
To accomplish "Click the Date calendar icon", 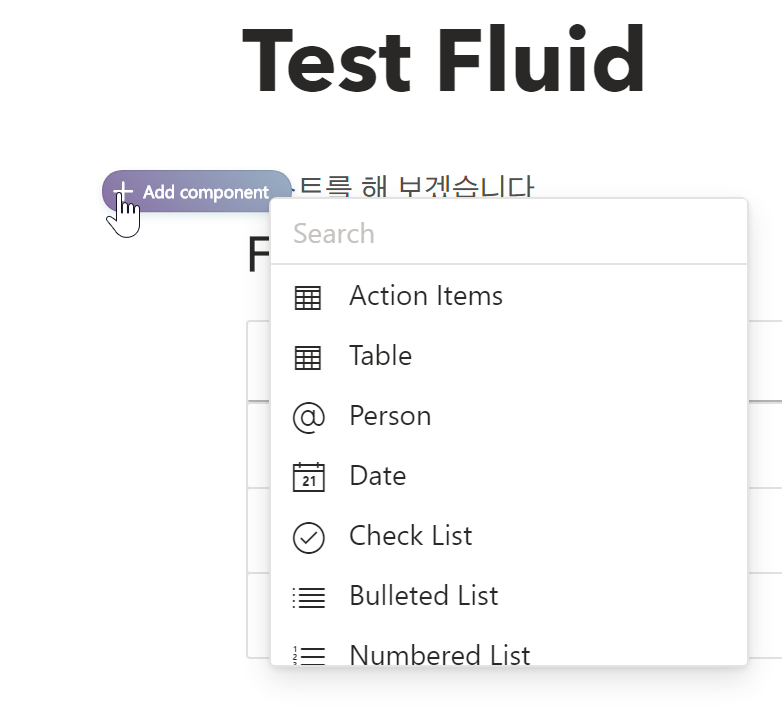I will [308, 477].
